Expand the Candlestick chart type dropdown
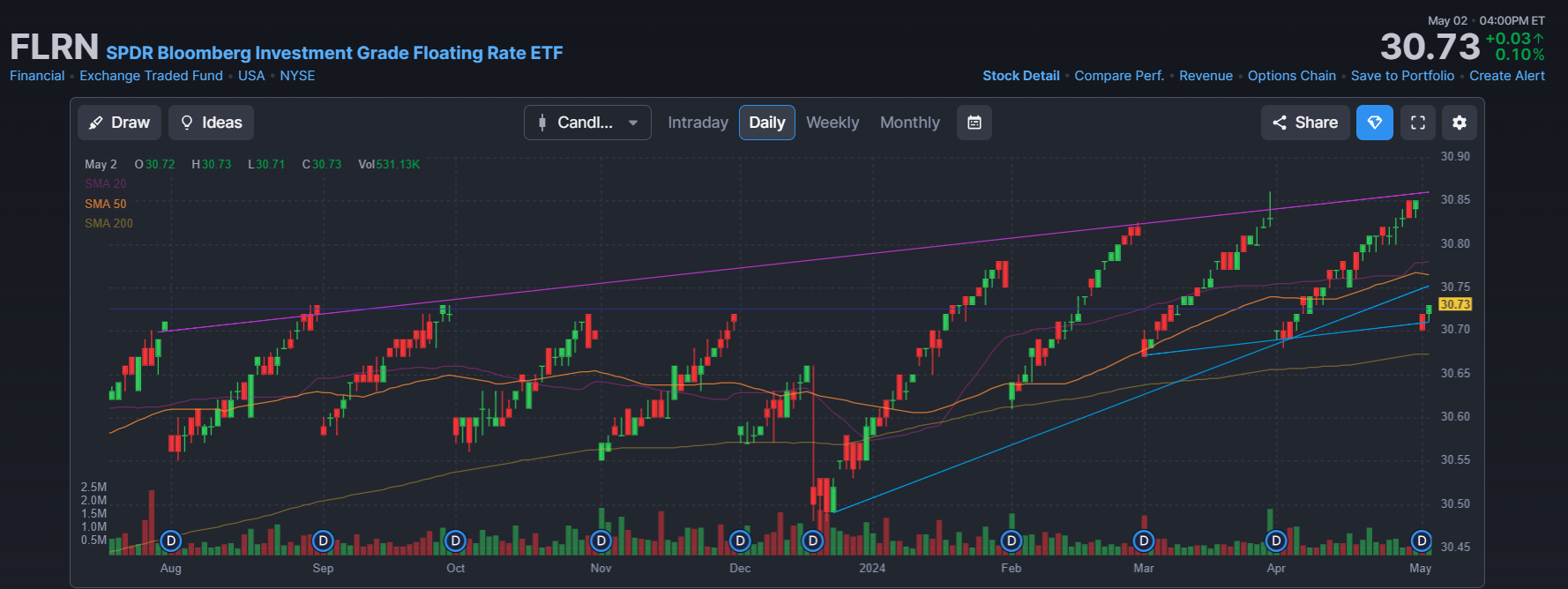Viewport: 1568px width, 589px height. [587, 123]
